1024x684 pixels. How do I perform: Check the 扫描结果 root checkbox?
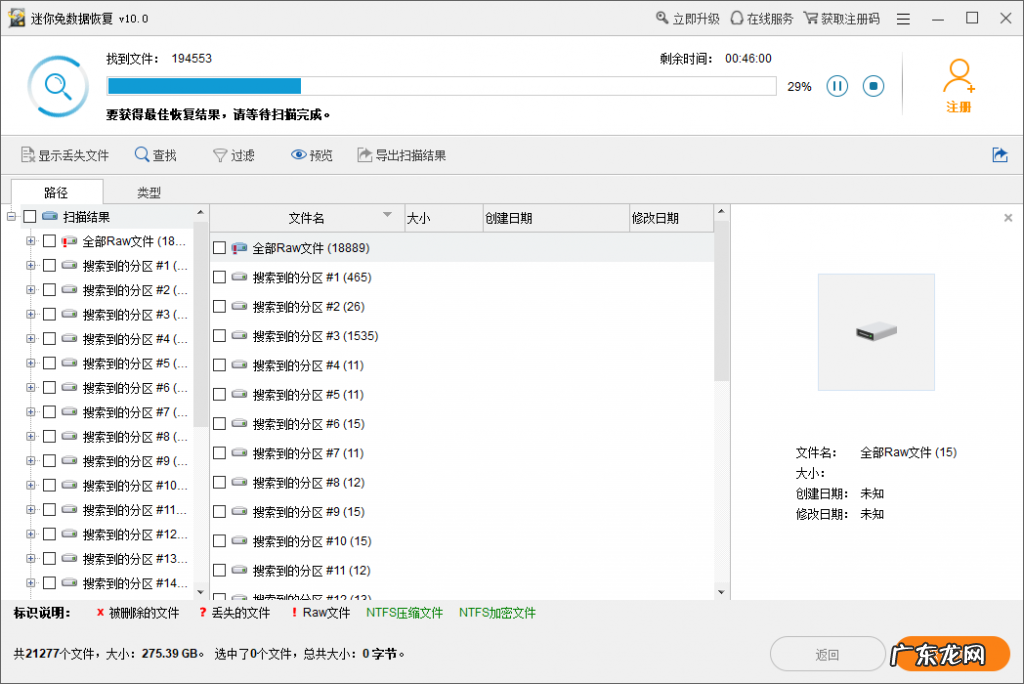30,217
